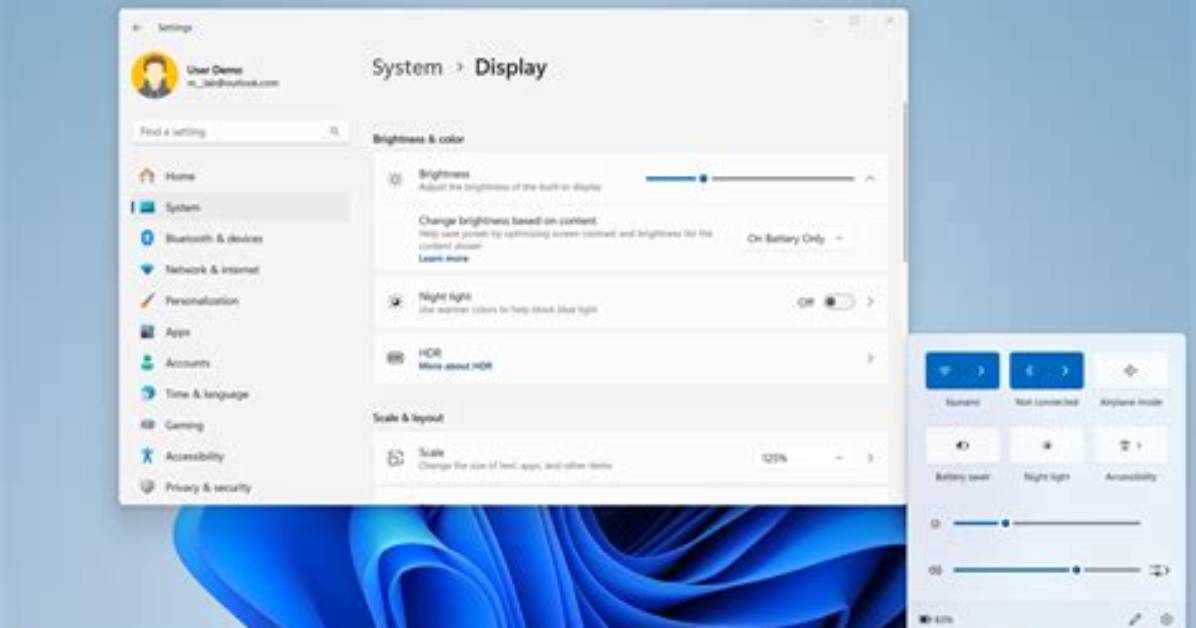Click the Apps sidebar icon
The height and width of the screenshot is (628, 1196).
tap(147, 331)
